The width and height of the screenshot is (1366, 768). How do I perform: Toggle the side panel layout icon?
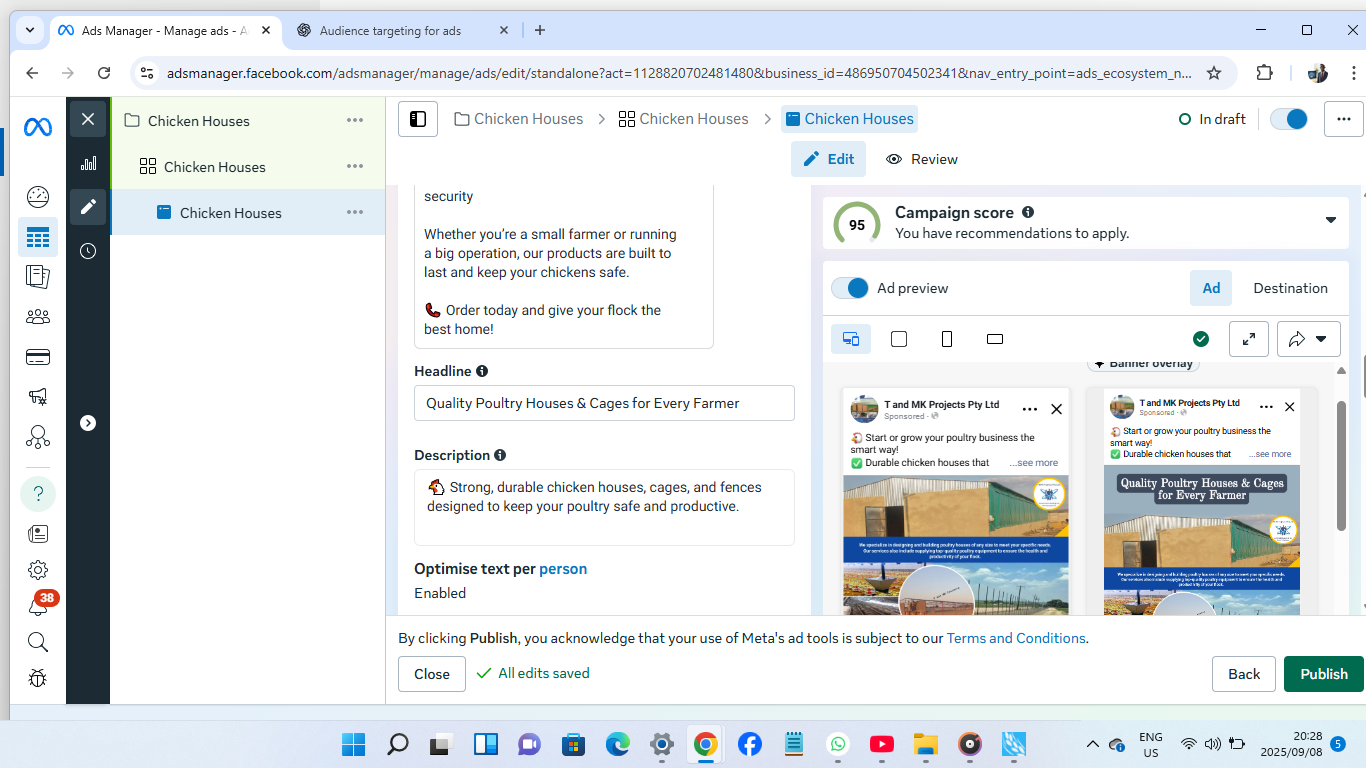point(418,119)
